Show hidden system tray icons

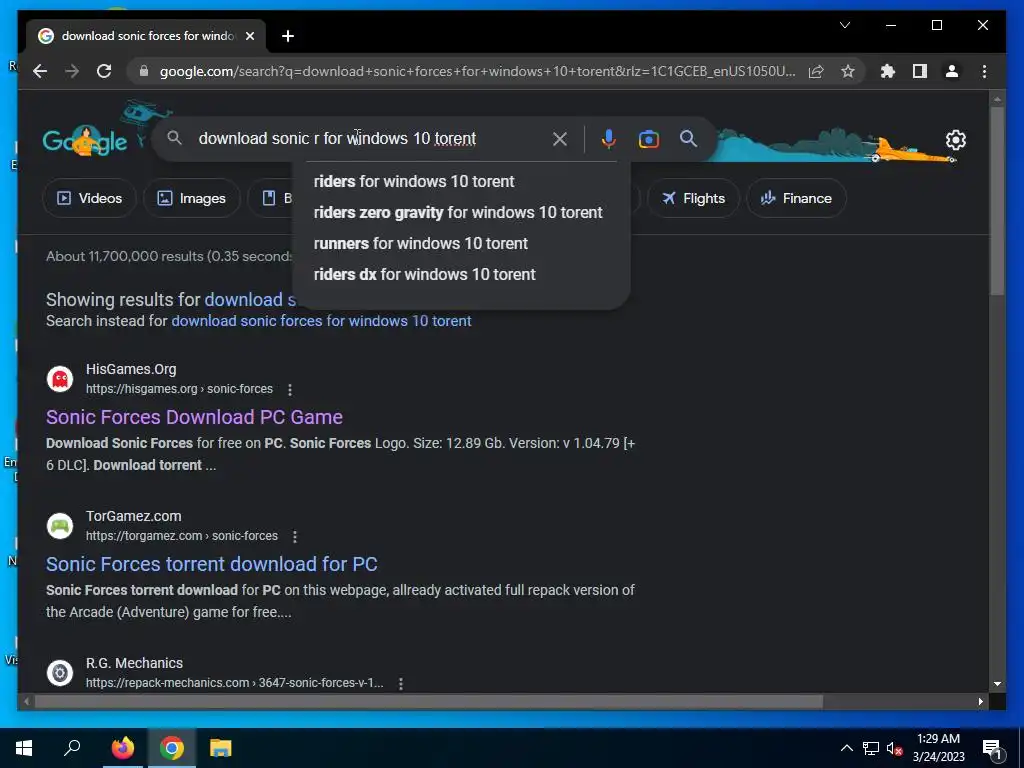pos(846,748)
